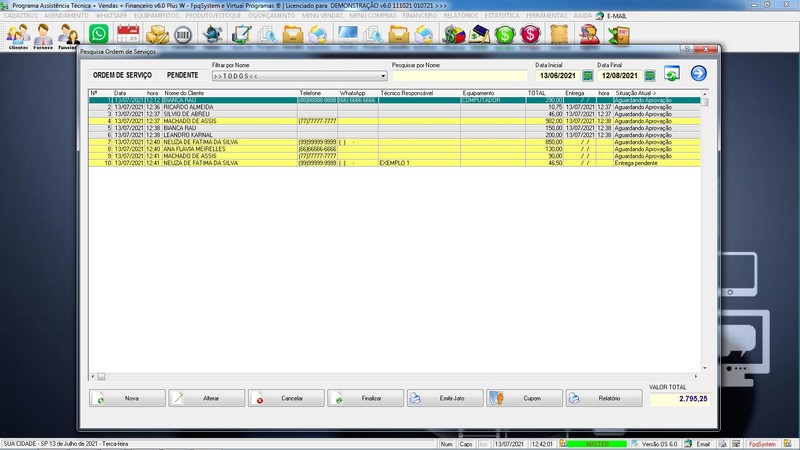Open the FINANCEIRO menu
Screen dimensions: 800x450
(420, 16)
